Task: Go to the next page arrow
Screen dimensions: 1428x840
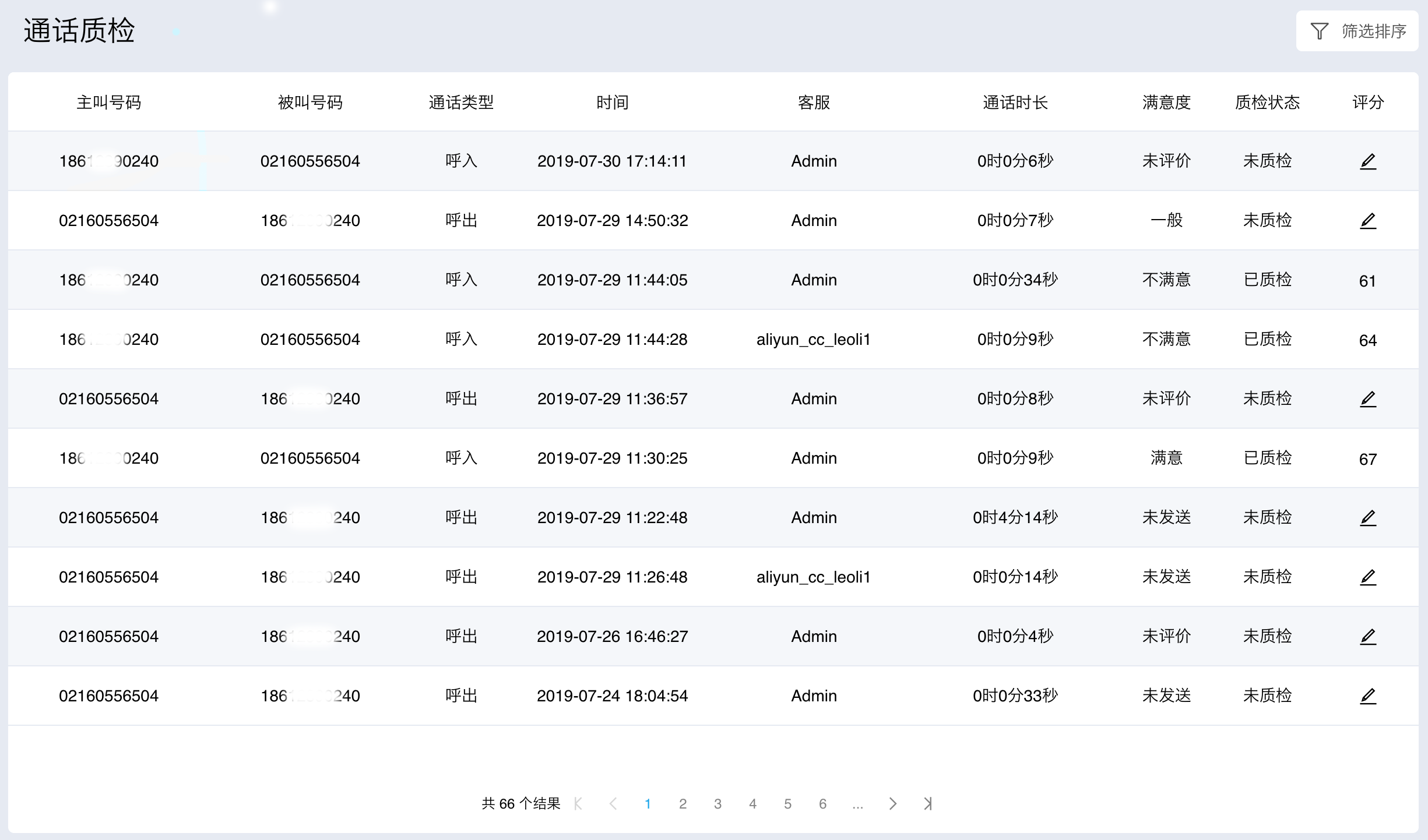Action: tap(892, 804)
